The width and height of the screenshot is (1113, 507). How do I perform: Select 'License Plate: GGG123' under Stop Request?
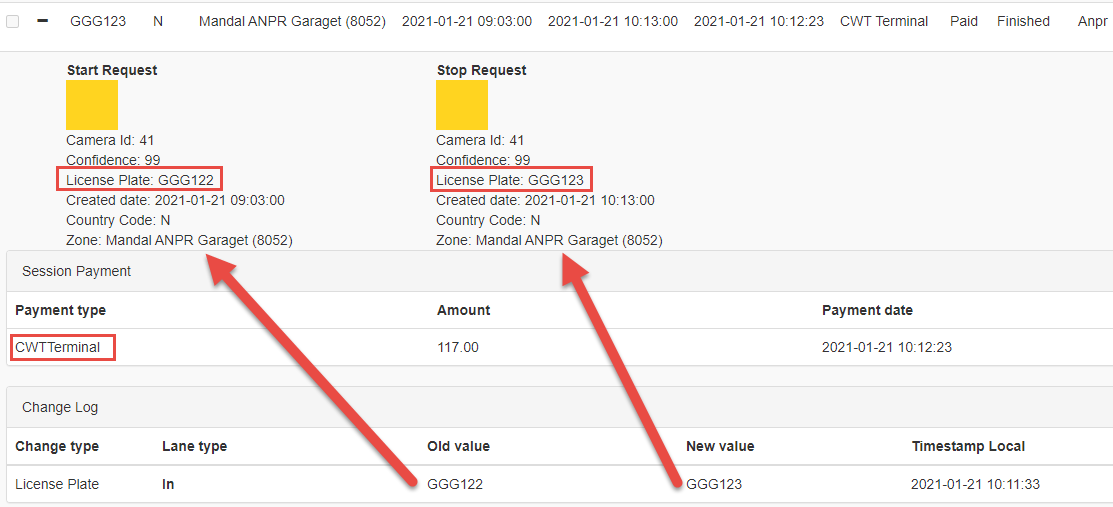click(510, 180)
